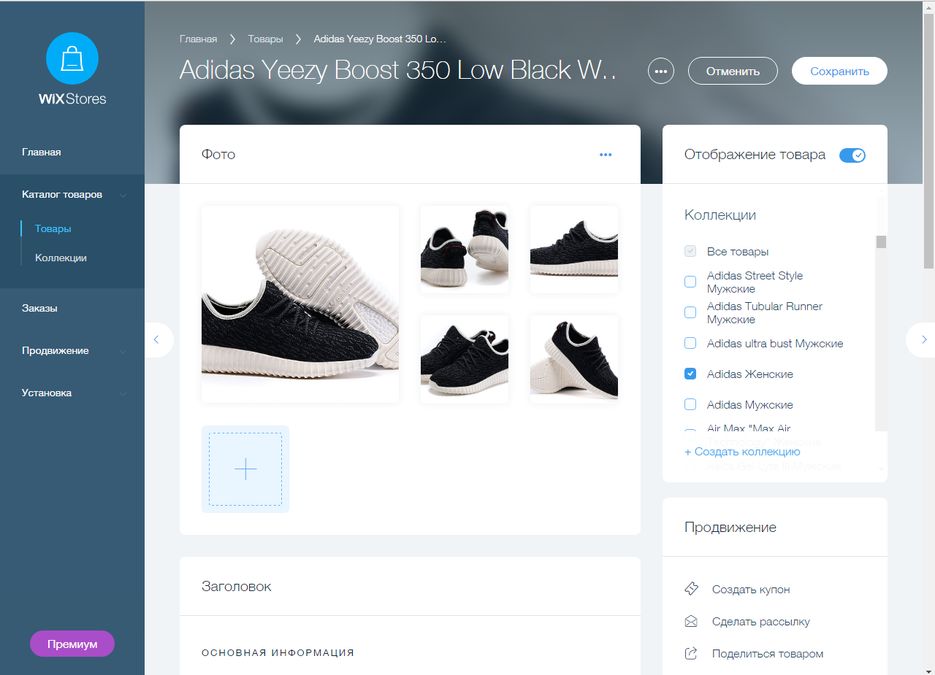This screenshot has height=675, width=935.
Task: Add a new photo with plus tile
Action: tap(245, 469)
